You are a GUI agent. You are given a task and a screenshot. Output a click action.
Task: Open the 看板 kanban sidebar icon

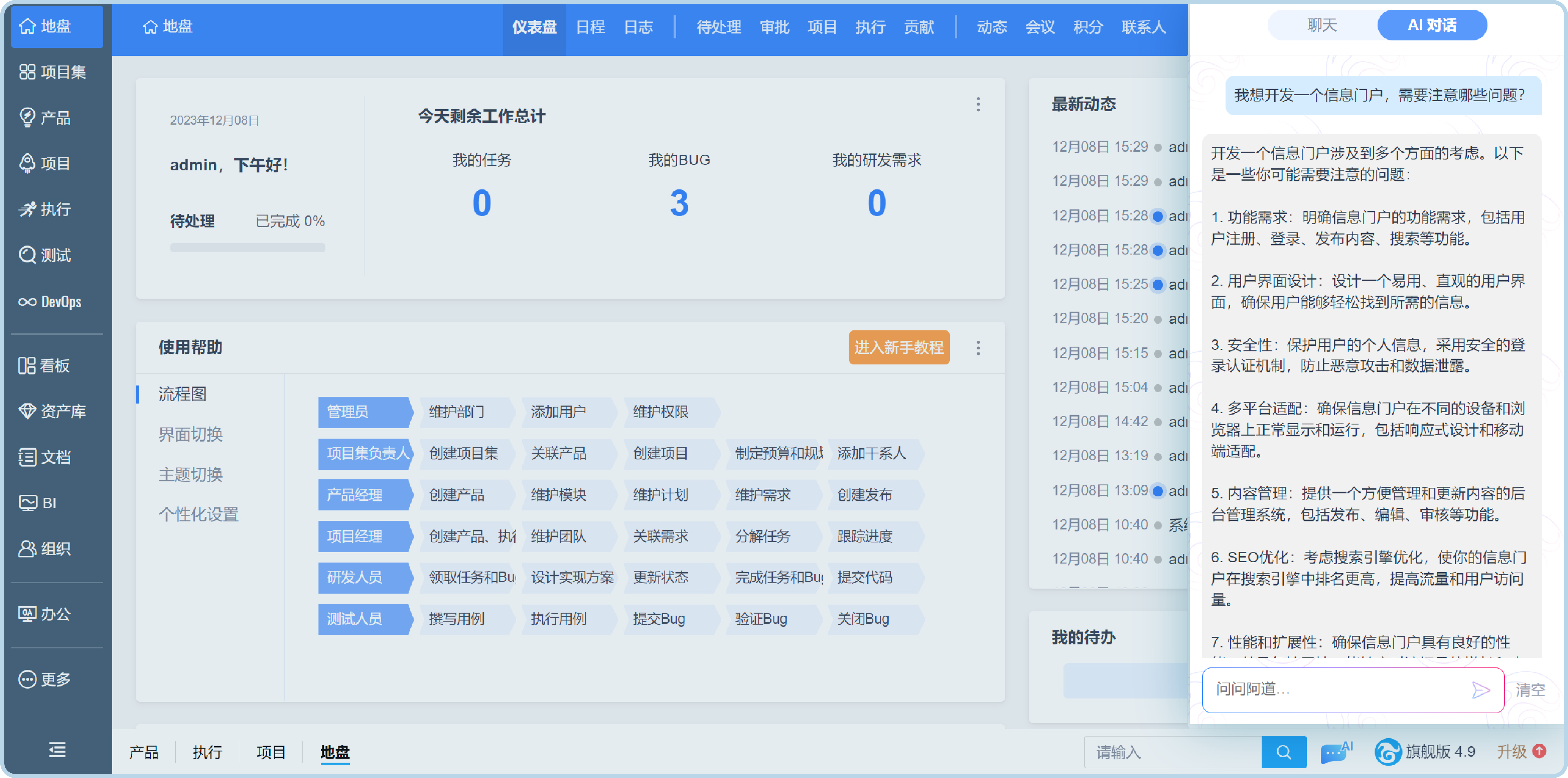[x=27, y=365]
